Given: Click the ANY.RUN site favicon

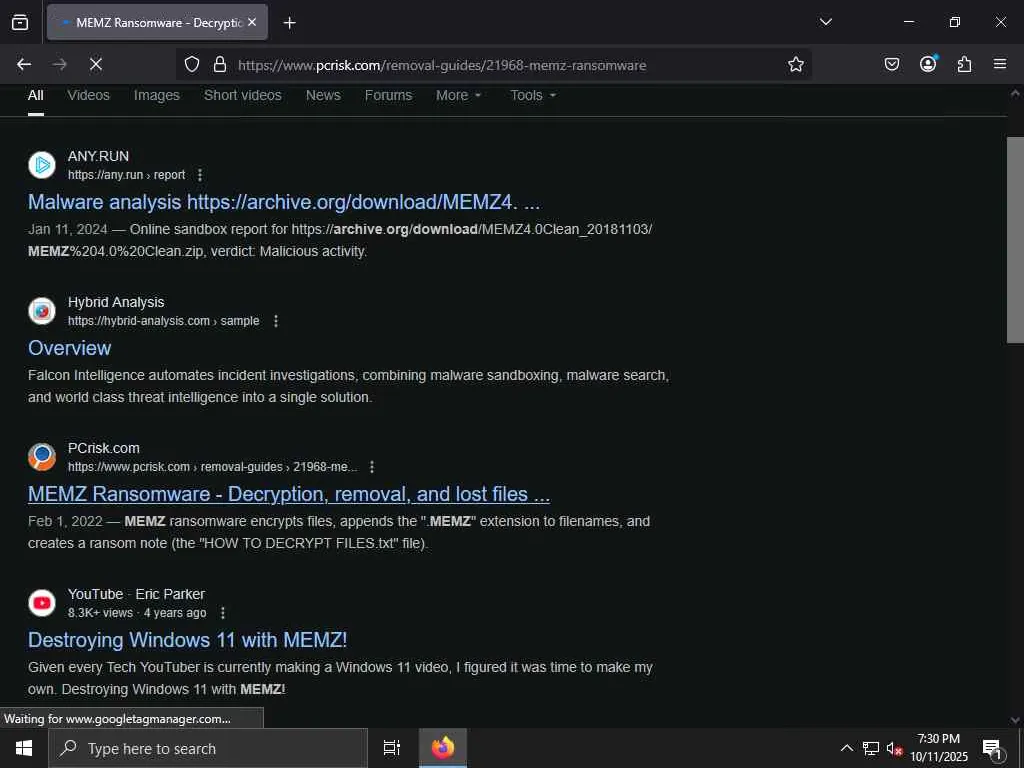Looking at the screenshot, I should (42, 165).
